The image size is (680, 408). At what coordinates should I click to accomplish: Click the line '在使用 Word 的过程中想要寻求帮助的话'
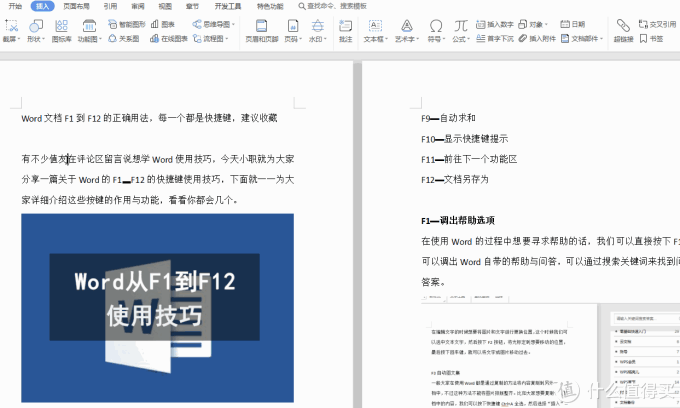[550, 241]
